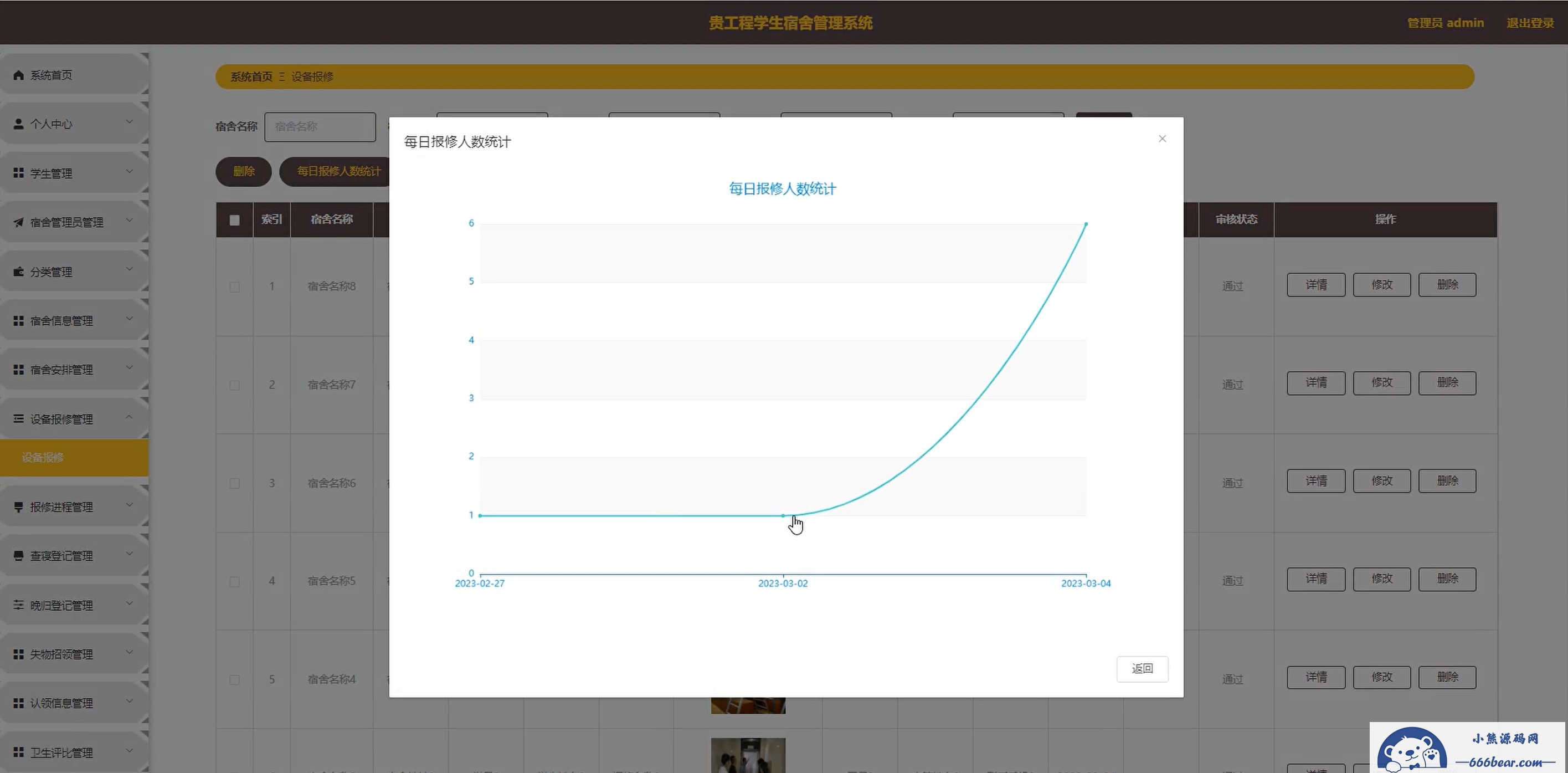The image size is (1568, 773).
Task: Click the icon beside 查寝登记管理
Action: point(18,556)
